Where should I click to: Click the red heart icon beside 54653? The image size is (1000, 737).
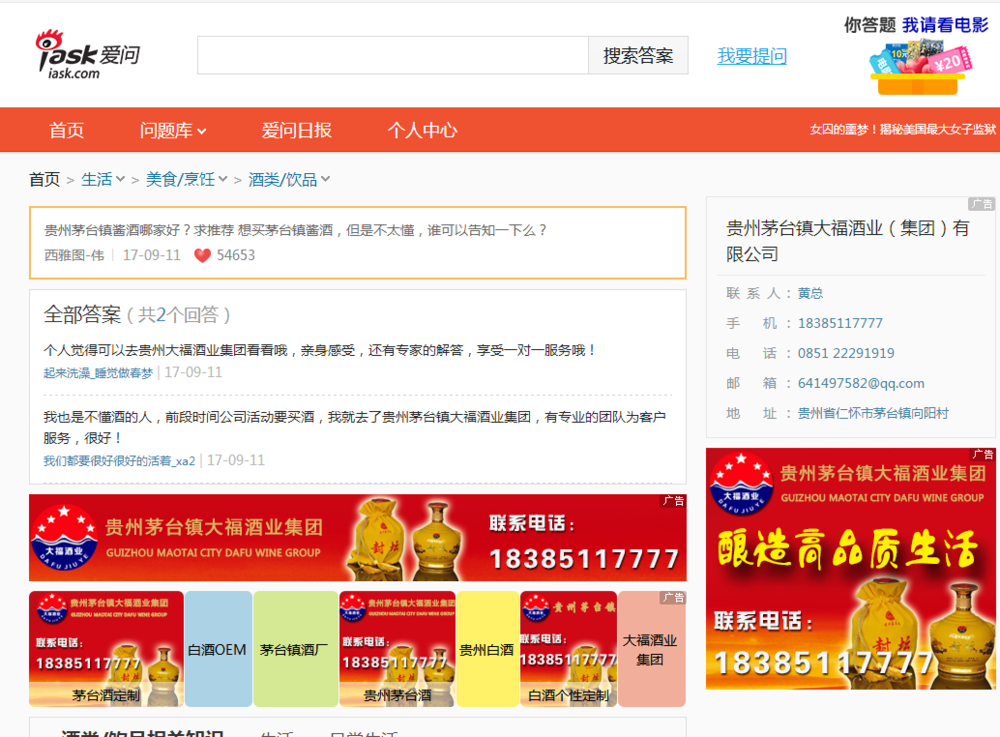[202, 256]
